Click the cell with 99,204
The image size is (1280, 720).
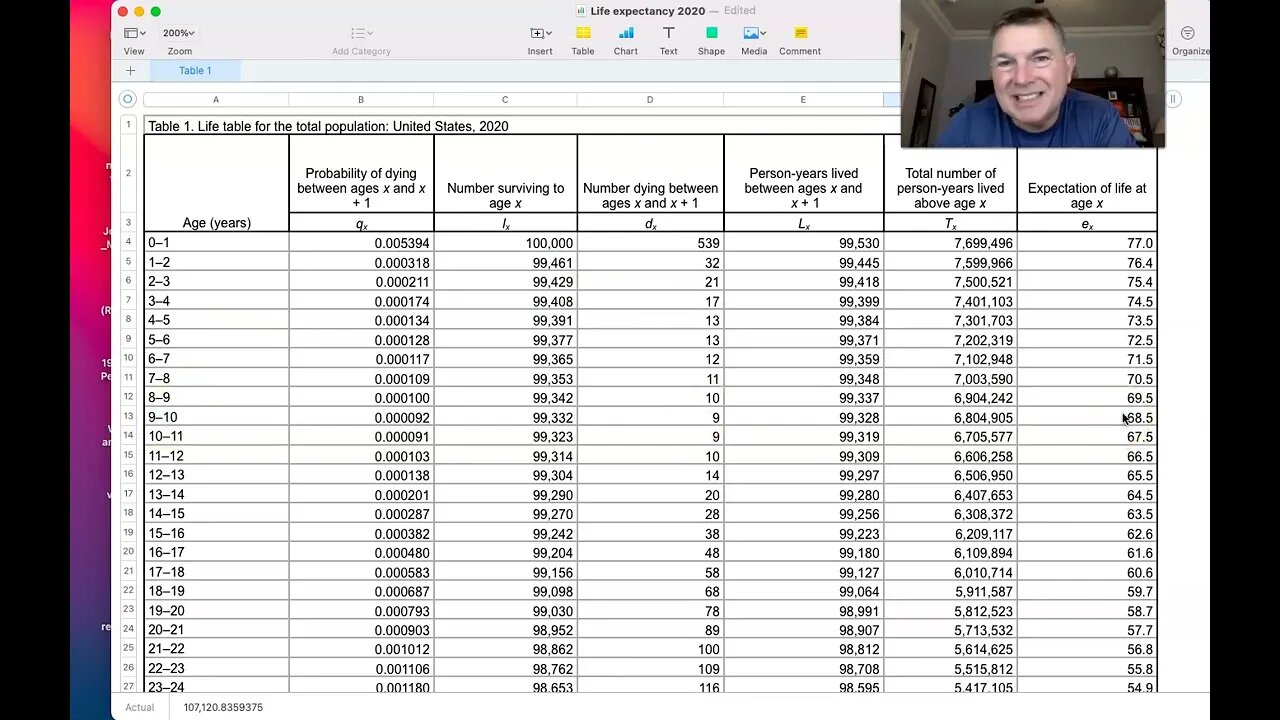505,553
